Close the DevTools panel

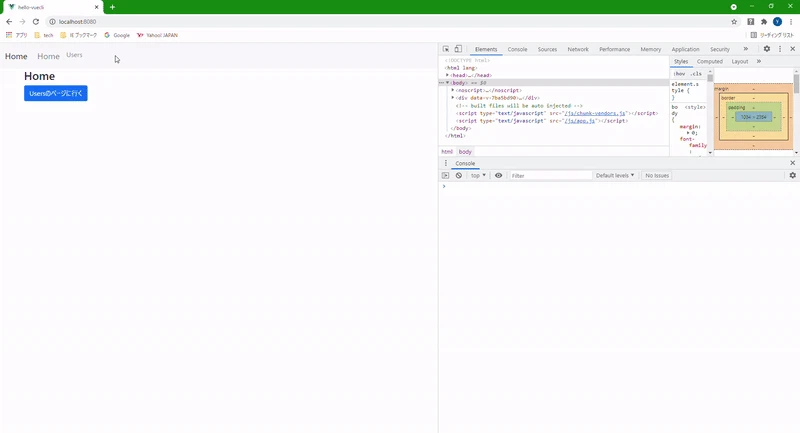pyautogui.click(x=792, y=49)
